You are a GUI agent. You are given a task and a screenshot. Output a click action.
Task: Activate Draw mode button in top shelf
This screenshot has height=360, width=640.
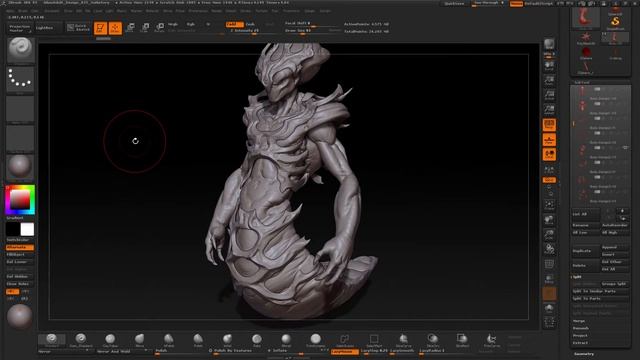tap(116, 28)
